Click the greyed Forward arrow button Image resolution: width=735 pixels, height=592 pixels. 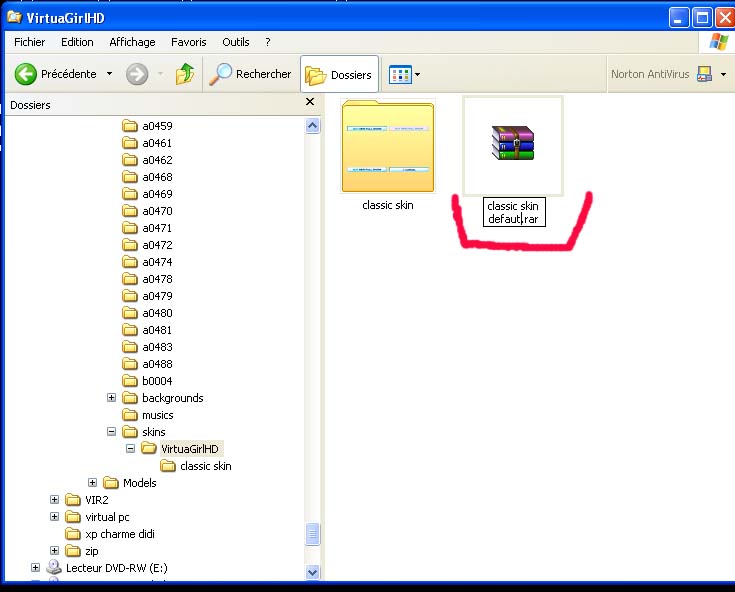(x=137, y=74)
